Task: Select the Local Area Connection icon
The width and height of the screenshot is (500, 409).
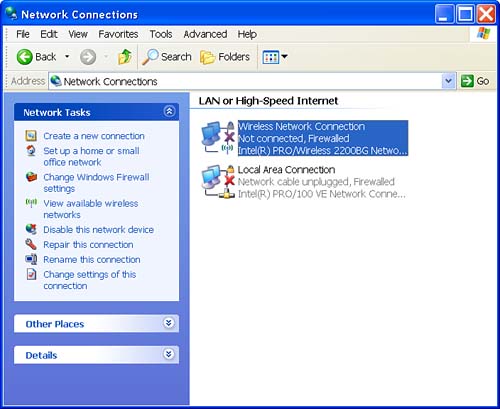Action: [x=218, y=181]
